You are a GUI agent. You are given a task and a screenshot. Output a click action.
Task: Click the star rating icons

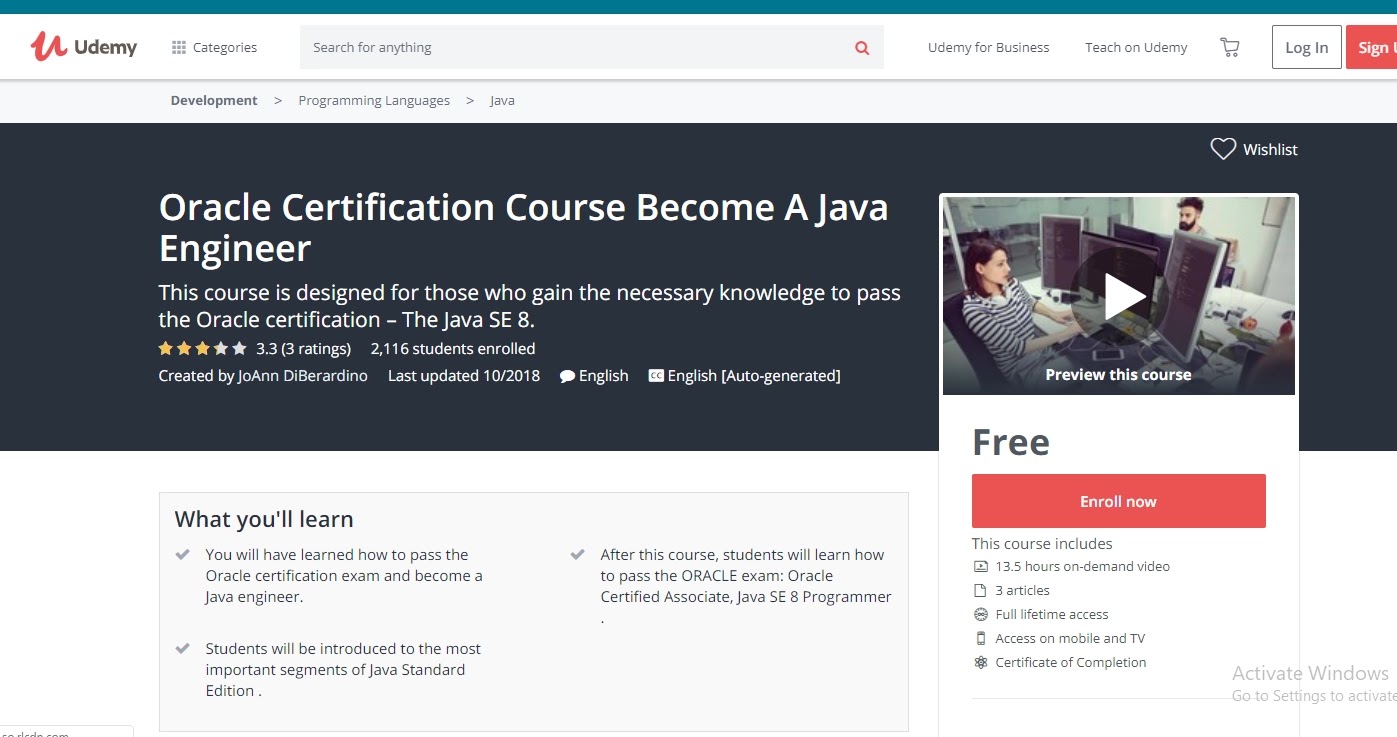click(x=202, y=349)
